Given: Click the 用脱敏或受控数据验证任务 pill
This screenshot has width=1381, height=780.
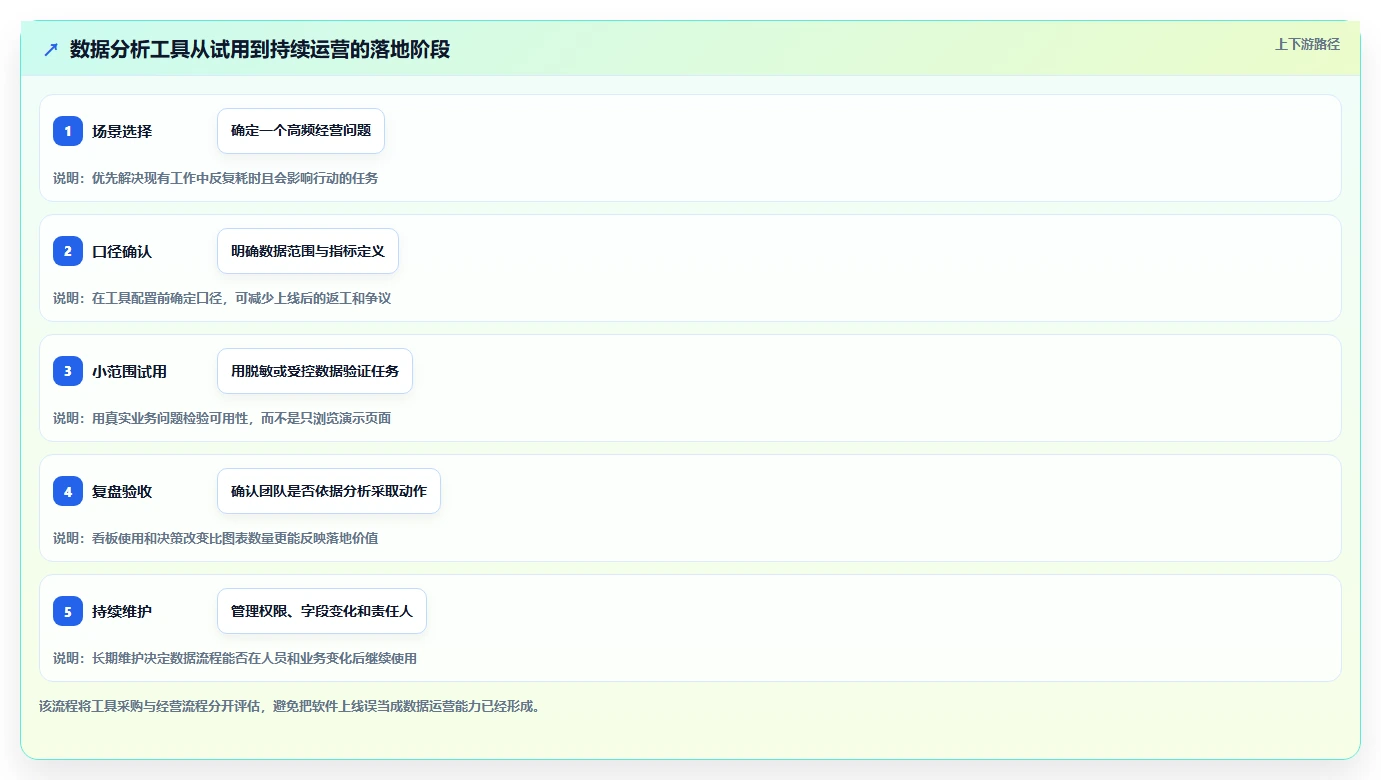Looking at the screenshot, I should (315, 371).
